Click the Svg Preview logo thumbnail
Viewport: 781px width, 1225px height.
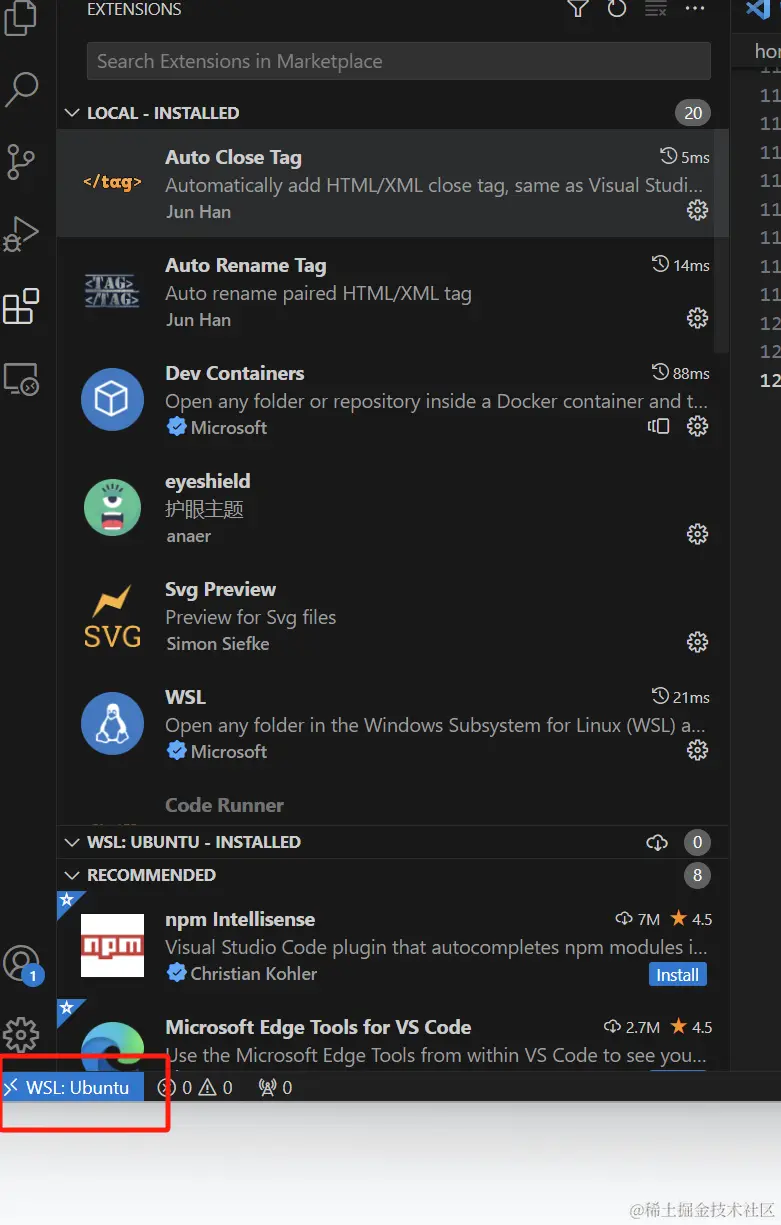point(112,616)
